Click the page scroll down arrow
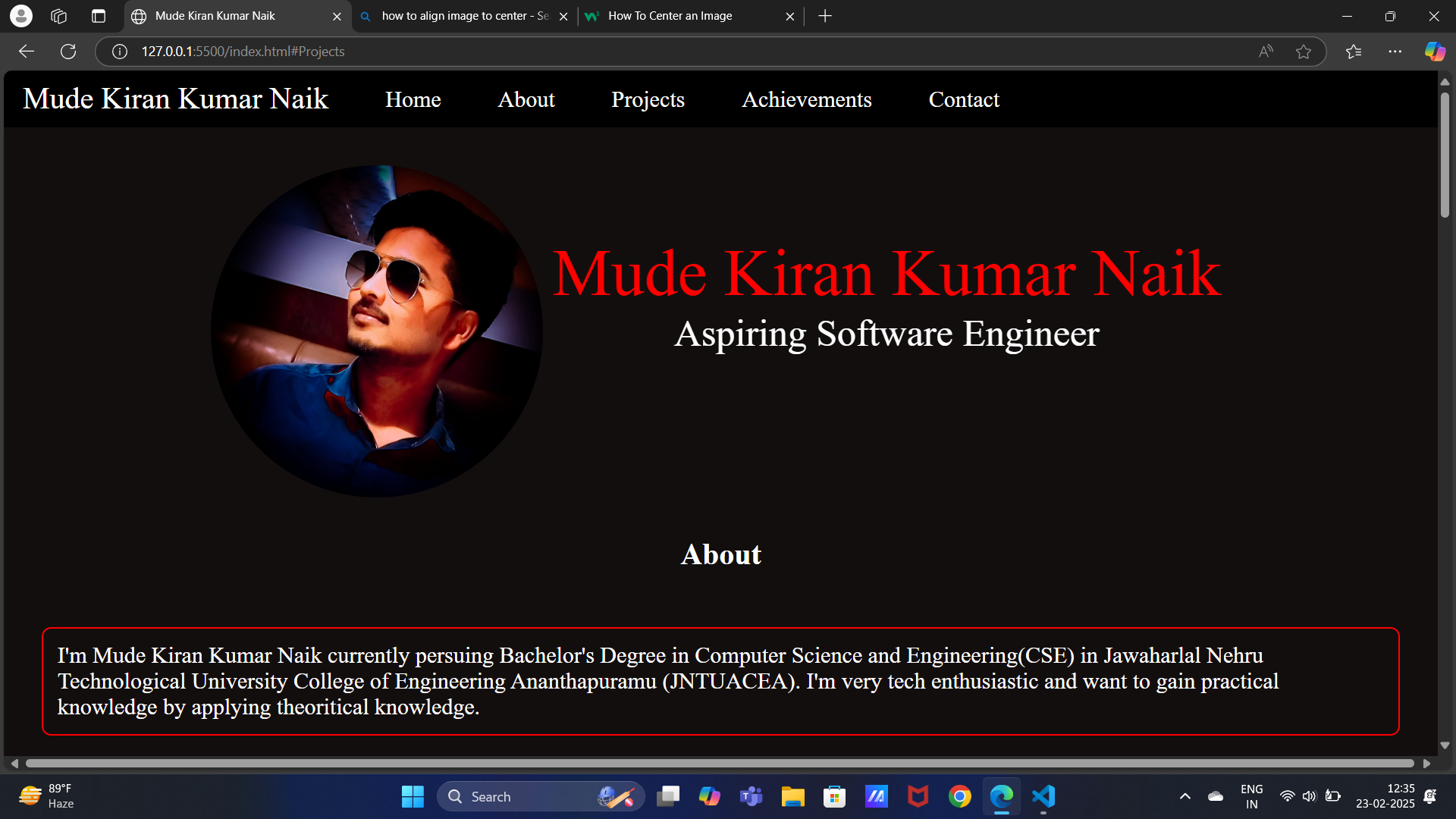Viewport: 1456px width, 819px height. click(1445, 745)
